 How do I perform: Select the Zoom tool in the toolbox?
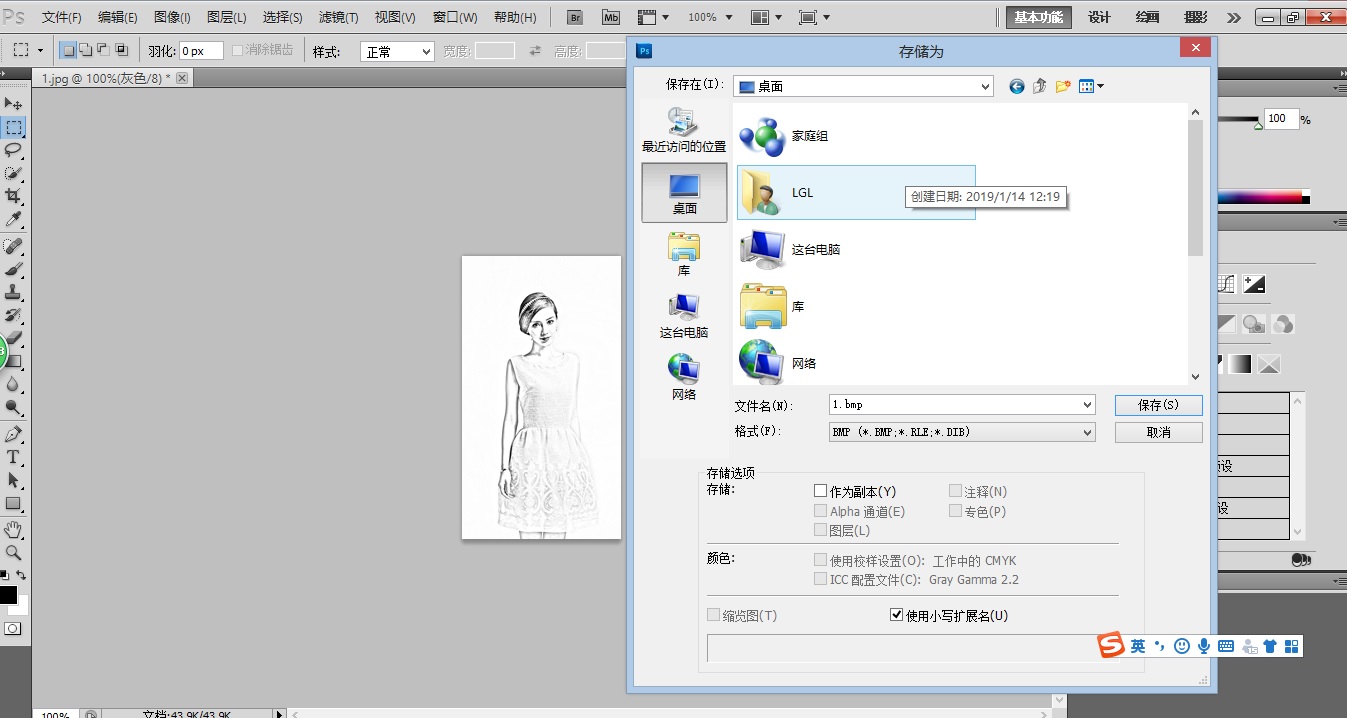point(14,552)
